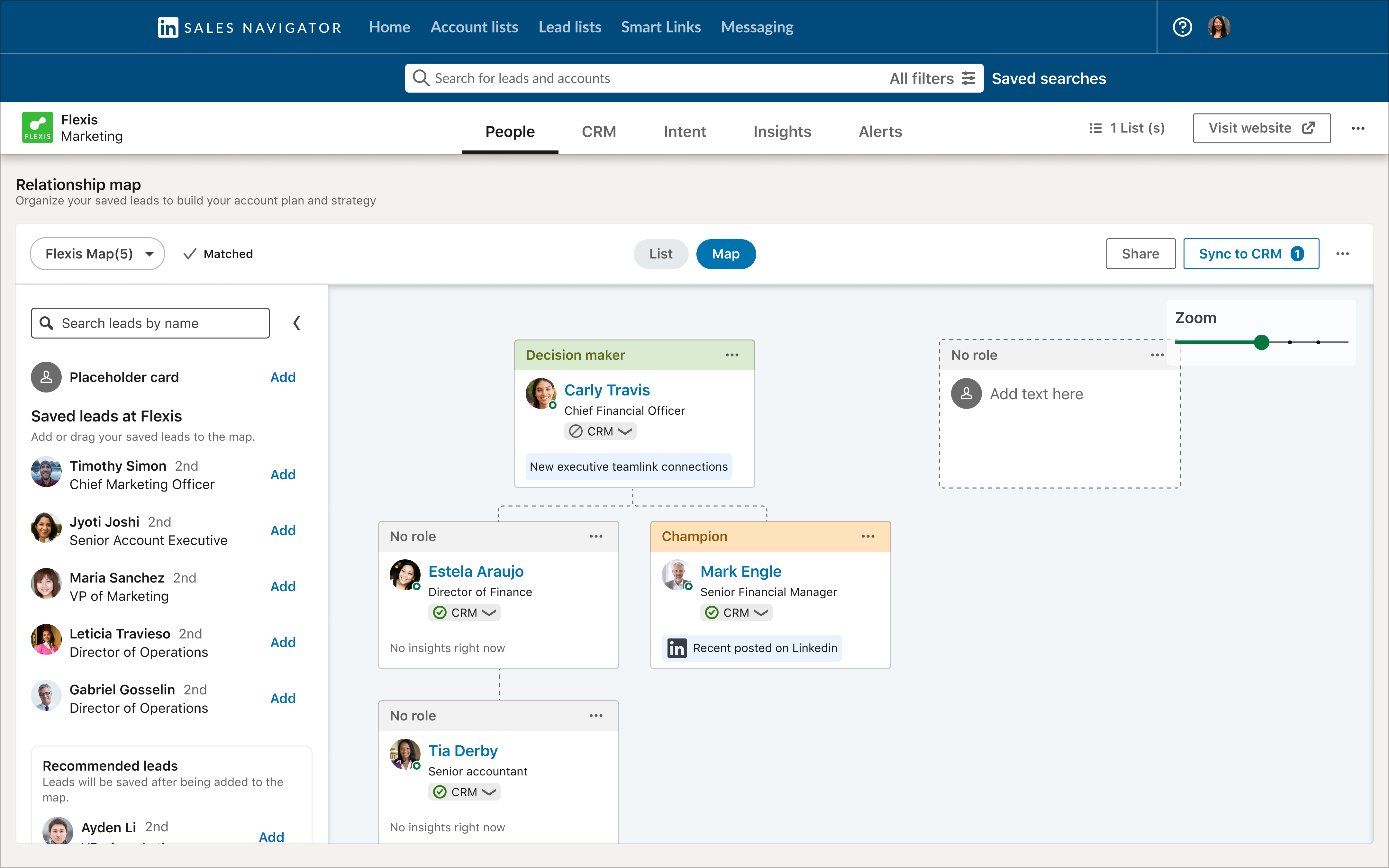The image size is (1389, 868).
Task: Open Tia Derby profile link
Action: coord(463,750)
